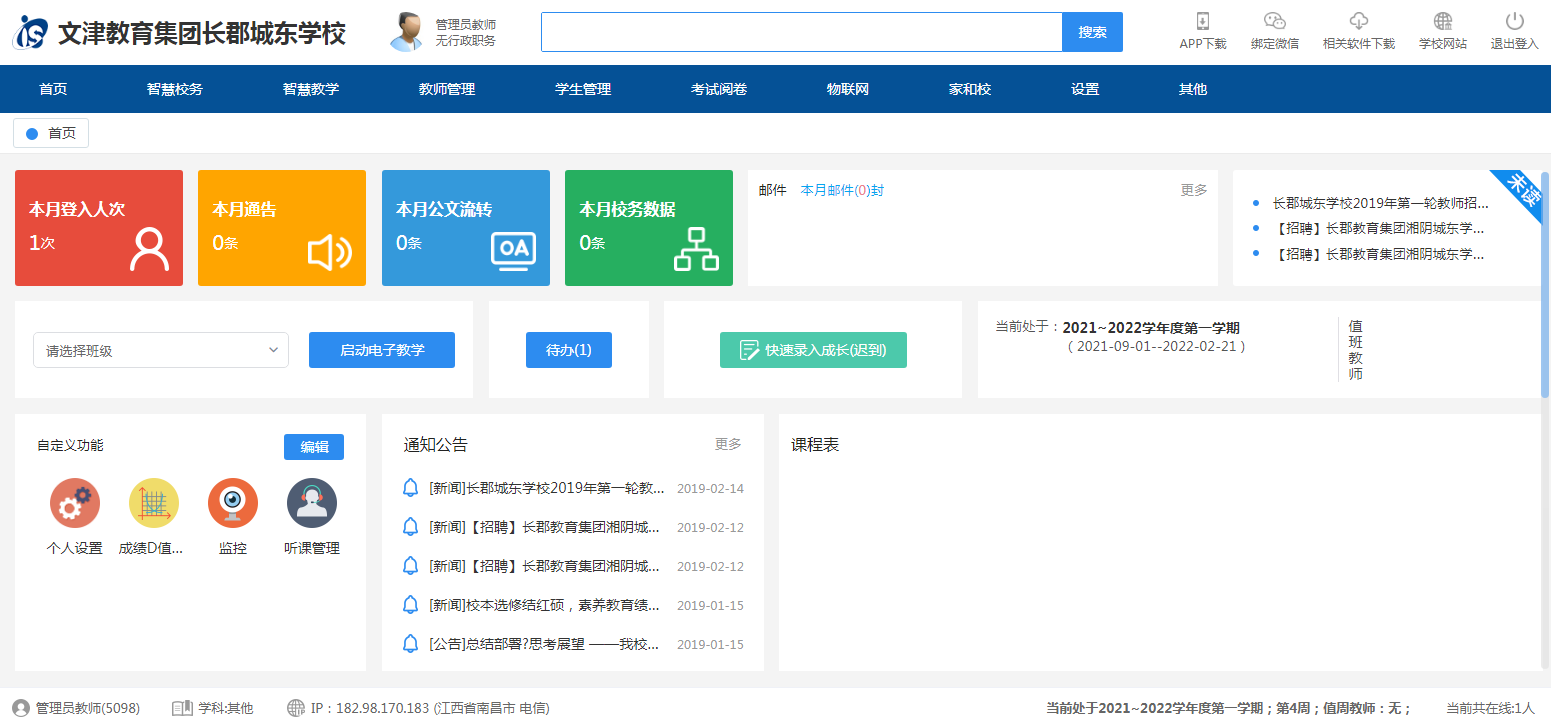Click the school logo icon

tap(30, 32)
